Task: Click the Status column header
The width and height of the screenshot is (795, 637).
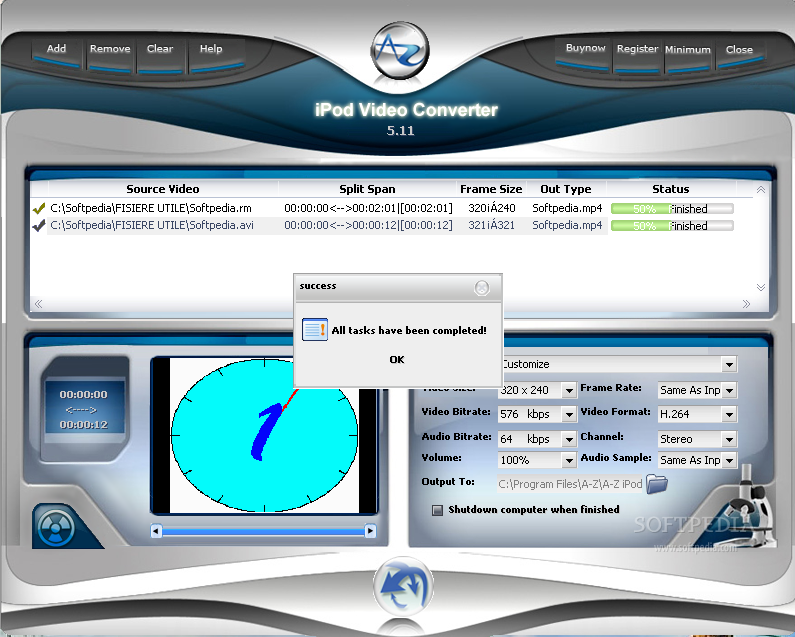Action: click(670, 189)
